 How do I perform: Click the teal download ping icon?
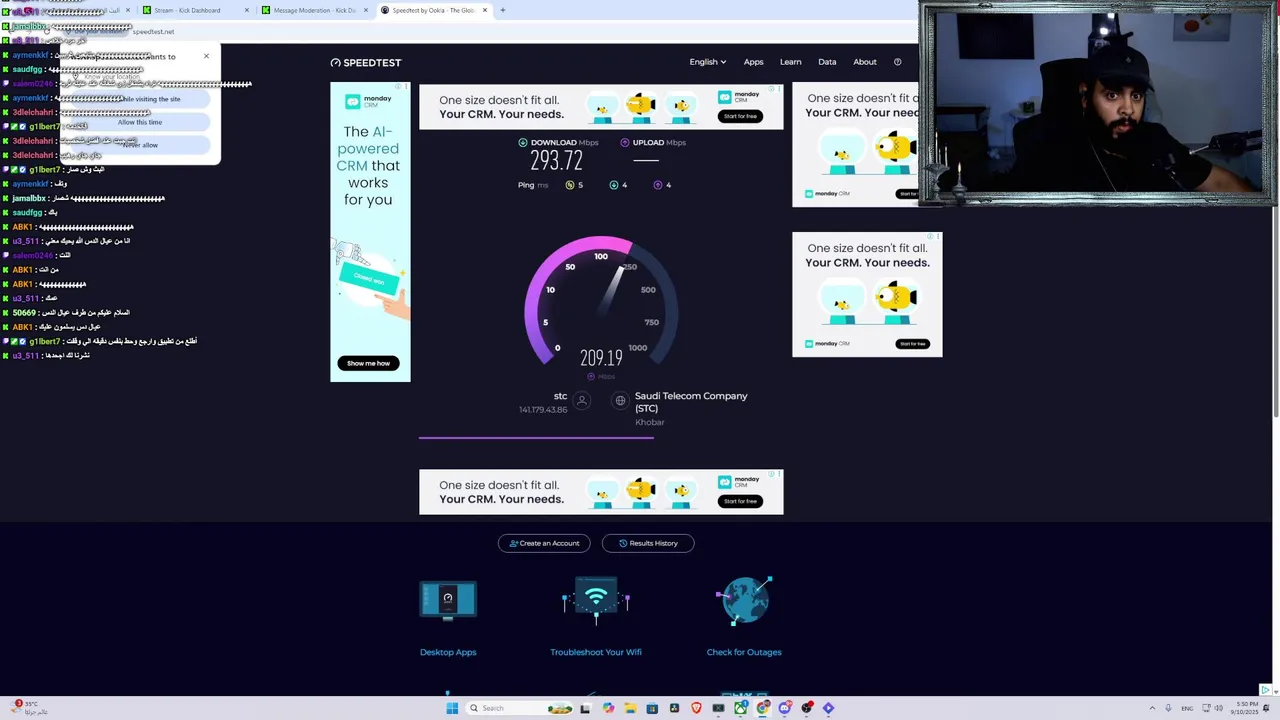614,185
